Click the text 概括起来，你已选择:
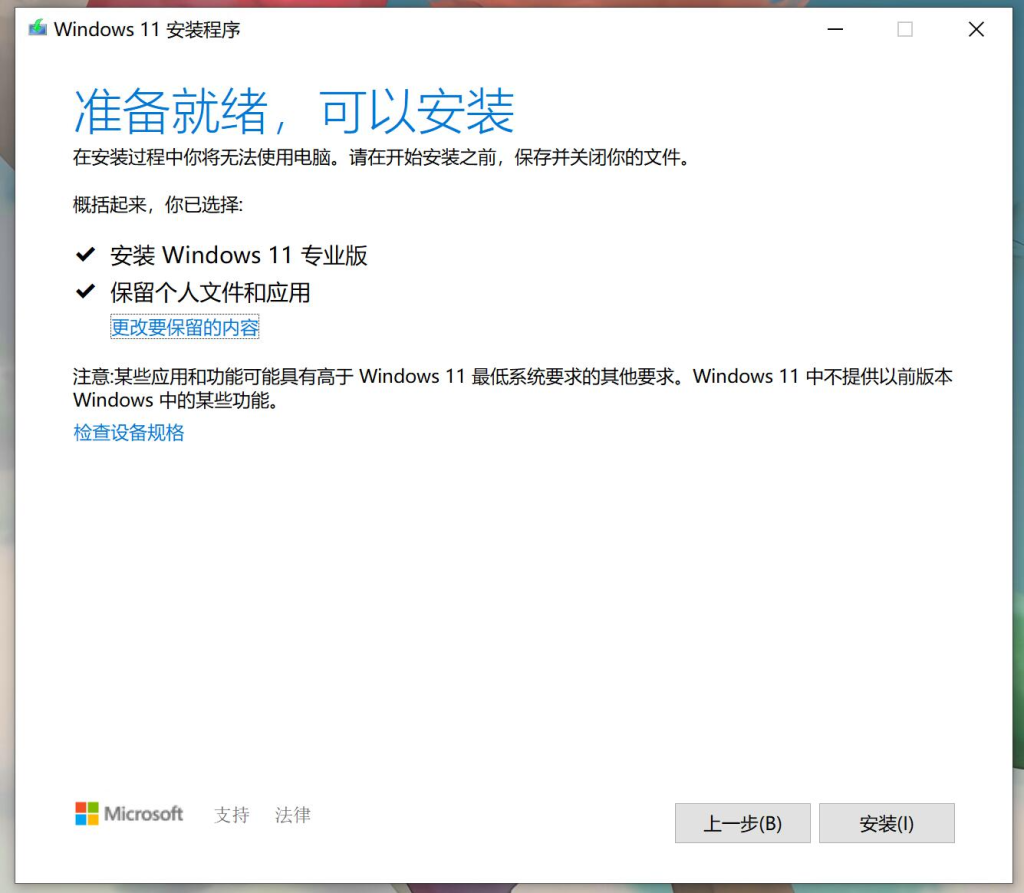The height and width of the screenshot is (893, 1024). [x=157, y=205]
